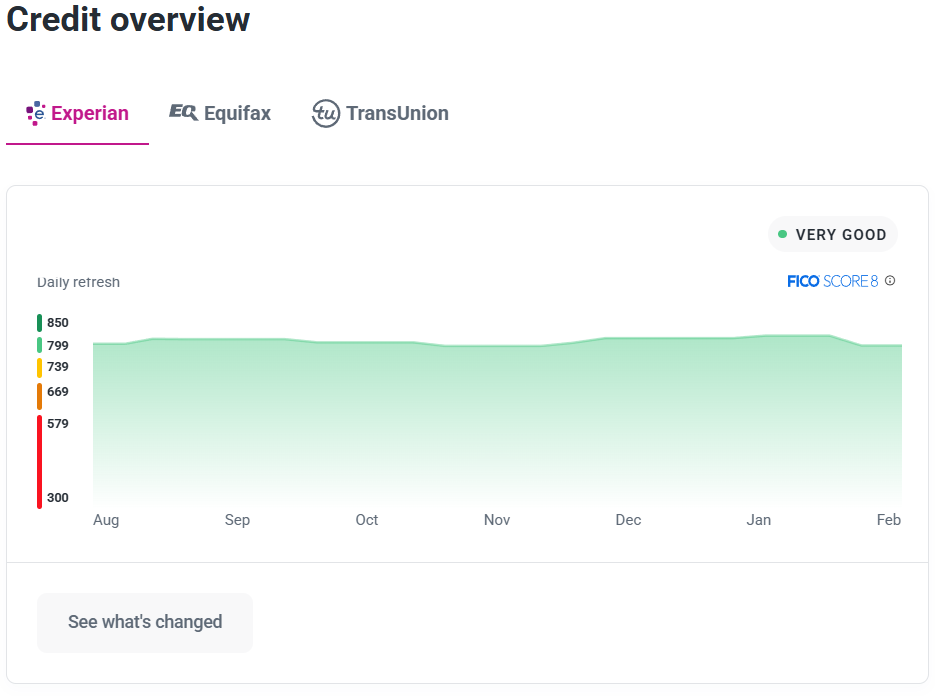
Task: Click the light green 799 range bar
Action: (39, 345)
